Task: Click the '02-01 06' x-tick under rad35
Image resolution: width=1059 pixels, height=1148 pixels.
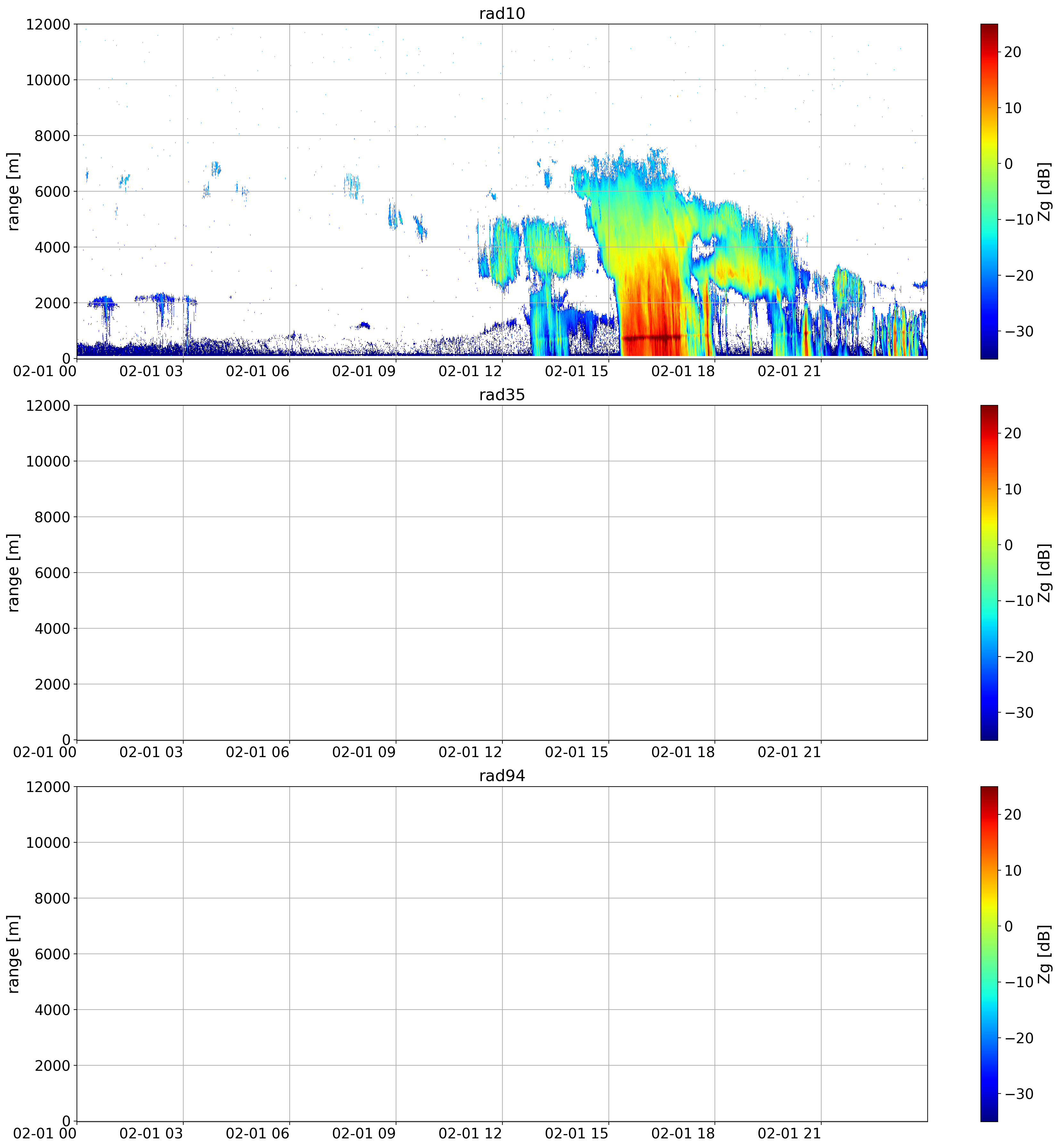Action: (258, 752)
